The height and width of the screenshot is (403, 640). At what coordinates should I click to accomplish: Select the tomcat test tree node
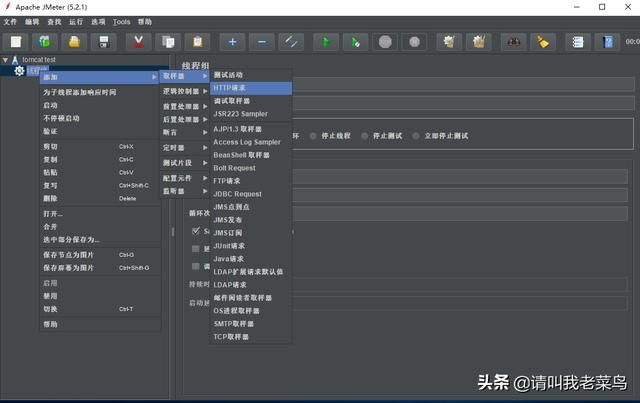coord(39,60)
